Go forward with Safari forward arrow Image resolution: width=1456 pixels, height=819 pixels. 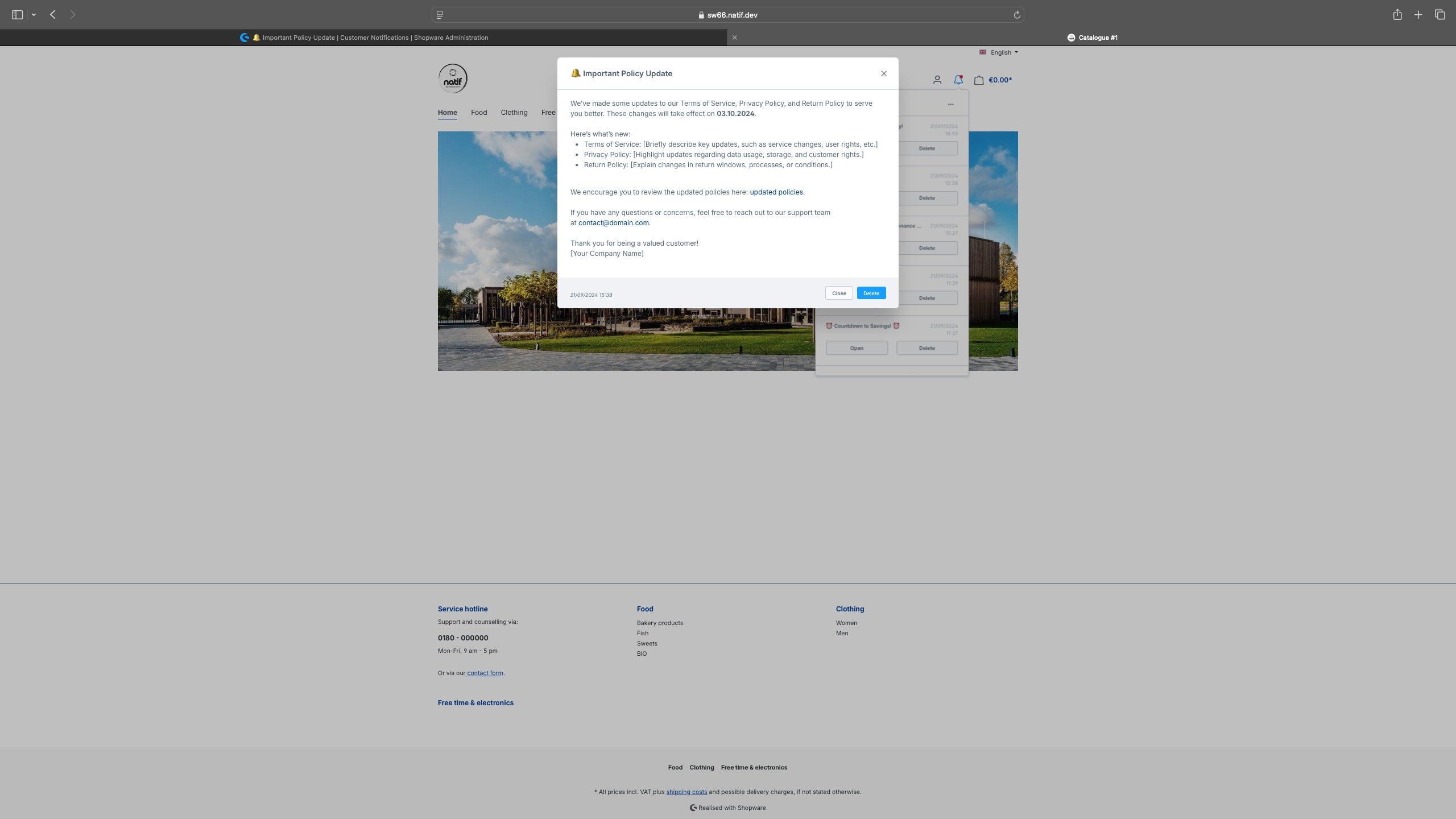[73, 15]
